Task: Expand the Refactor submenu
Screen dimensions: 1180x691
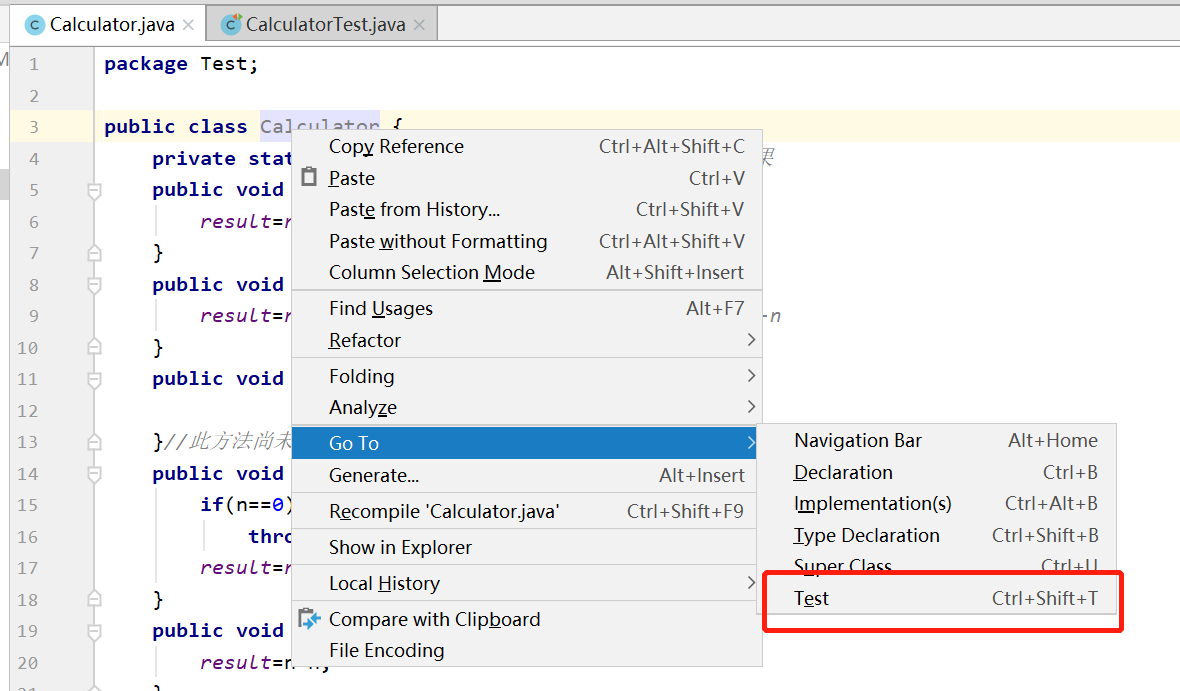Action: (x=527, y=340)
